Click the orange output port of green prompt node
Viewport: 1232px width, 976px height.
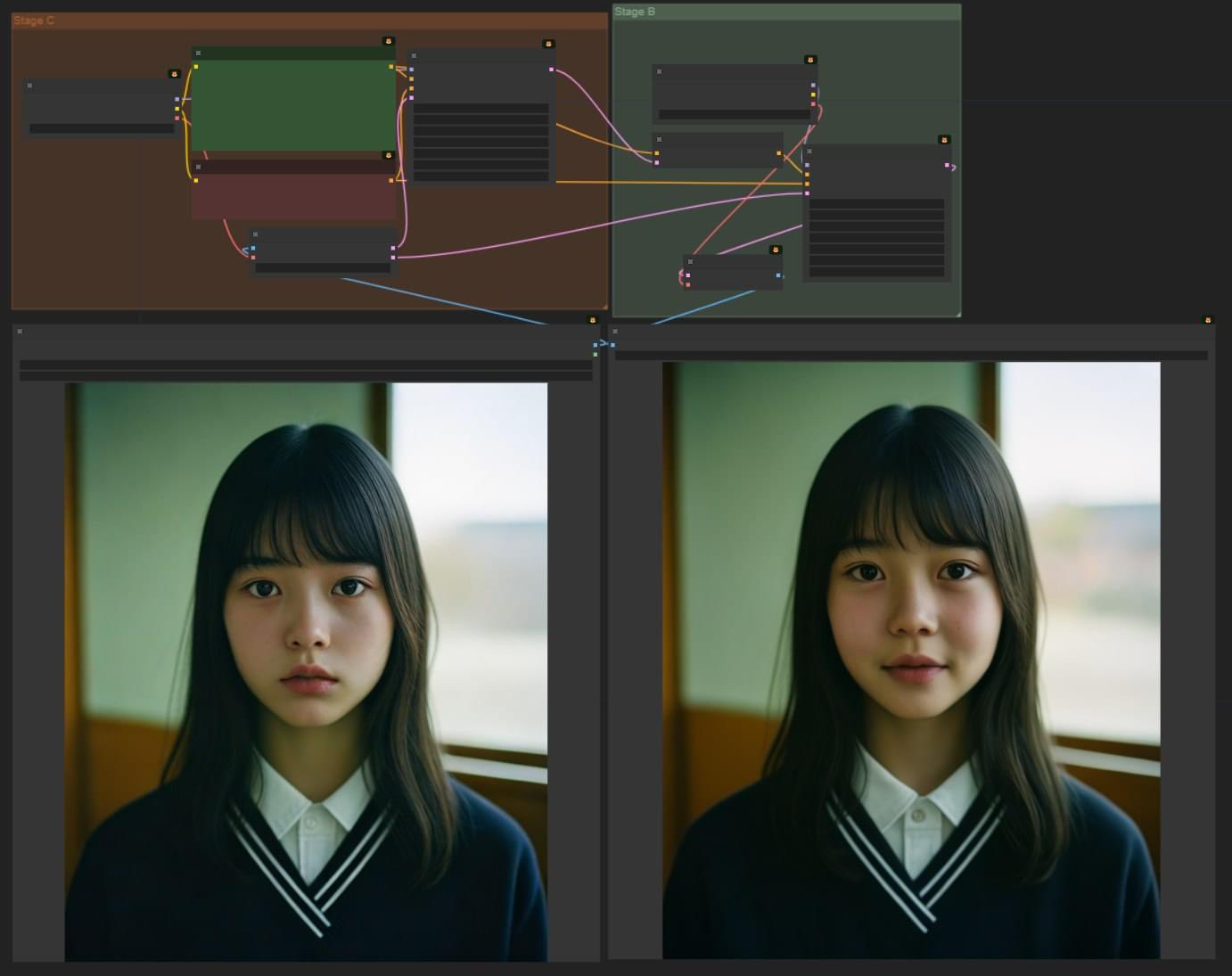[391, 66]
